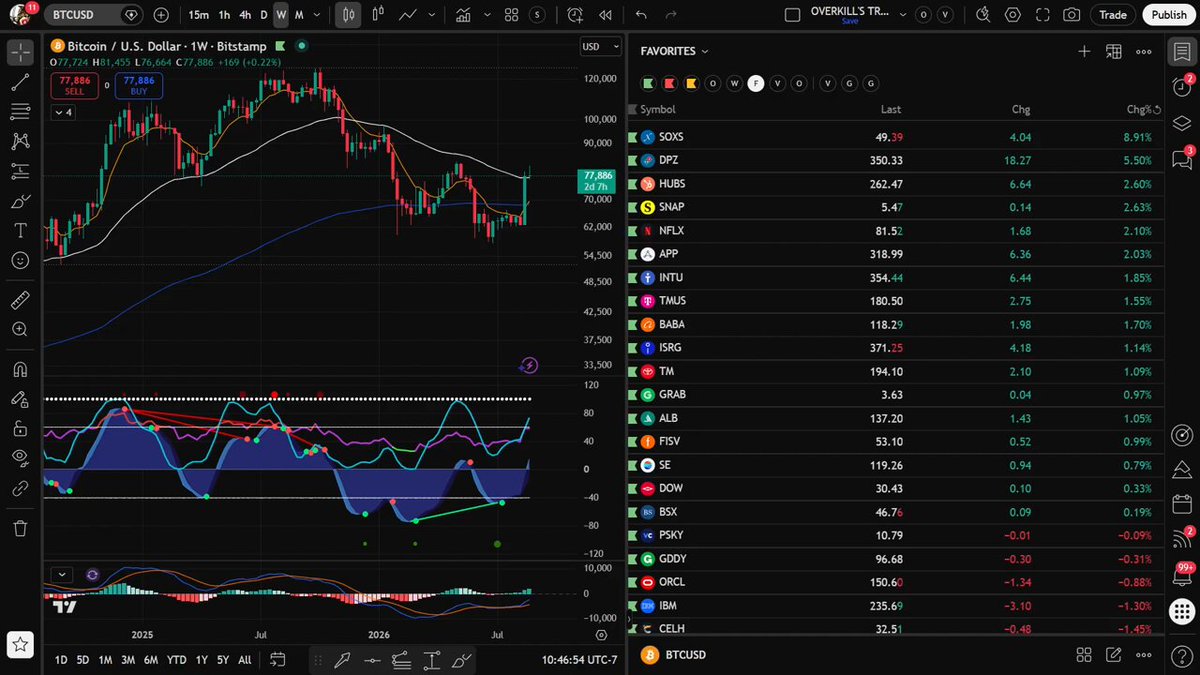Start bar replay mode
Screen dimensions: 1200x675
[605, 15]
